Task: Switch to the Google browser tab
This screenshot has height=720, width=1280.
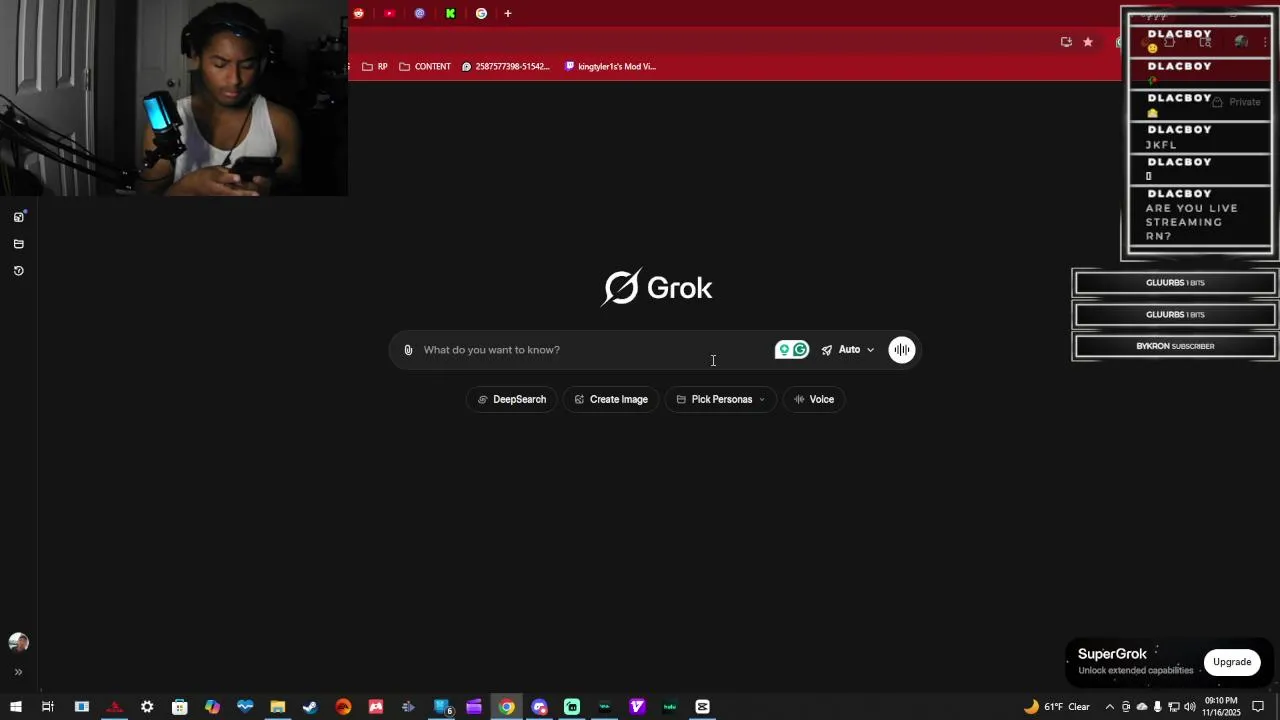Action: tap(482, 13)
